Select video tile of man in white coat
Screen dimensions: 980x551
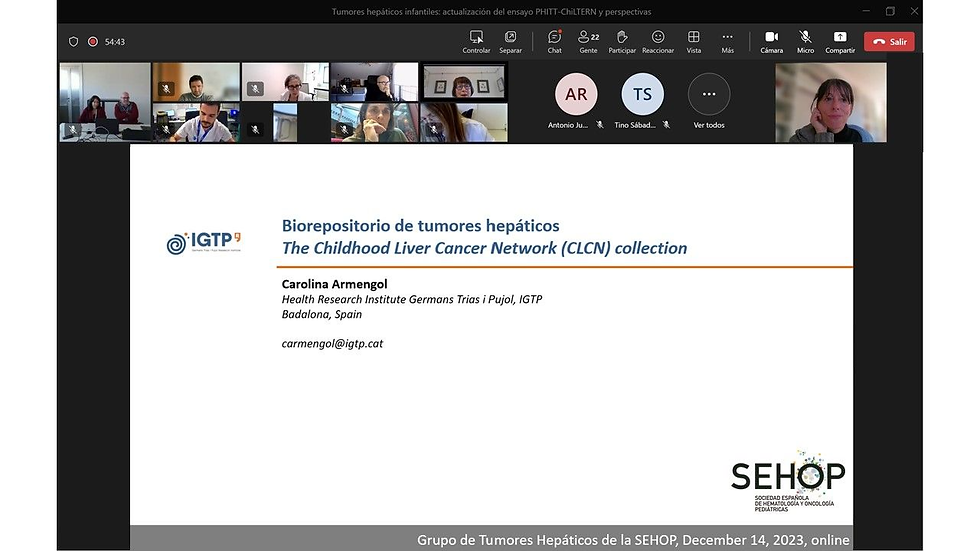coord(196,122)
